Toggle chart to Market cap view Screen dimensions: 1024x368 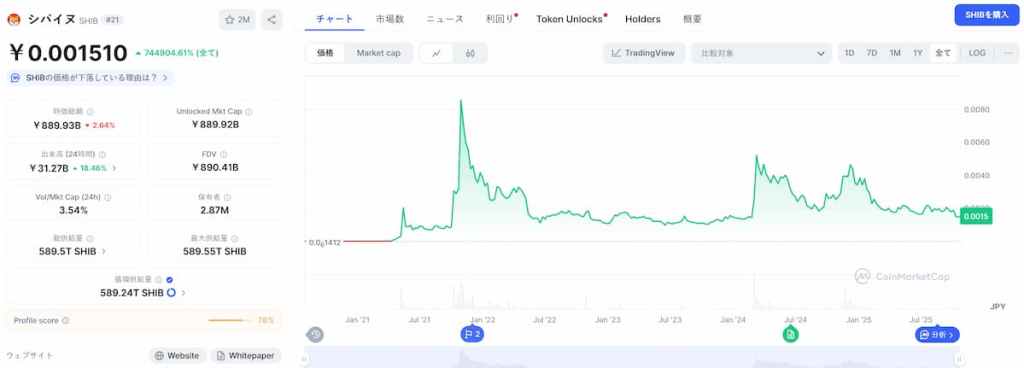(378, 54)
